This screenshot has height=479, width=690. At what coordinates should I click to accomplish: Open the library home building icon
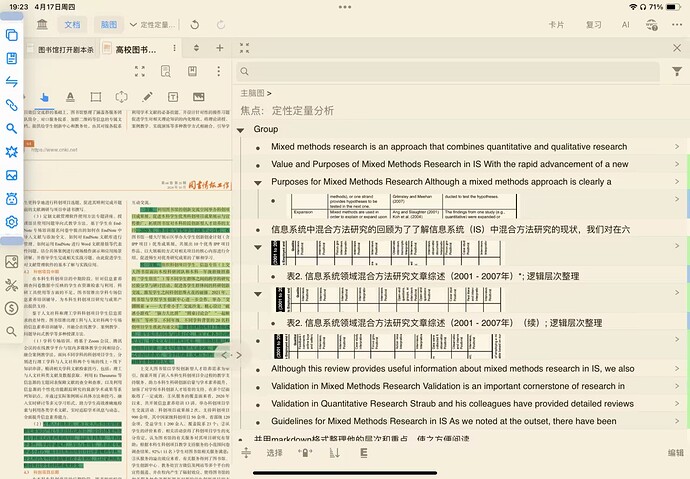tap(42, 24)
